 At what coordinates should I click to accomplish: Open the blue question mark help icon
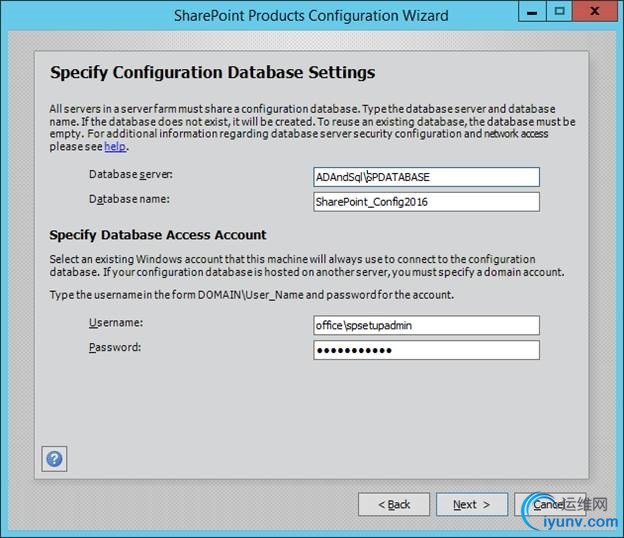[x=54, y=459]
